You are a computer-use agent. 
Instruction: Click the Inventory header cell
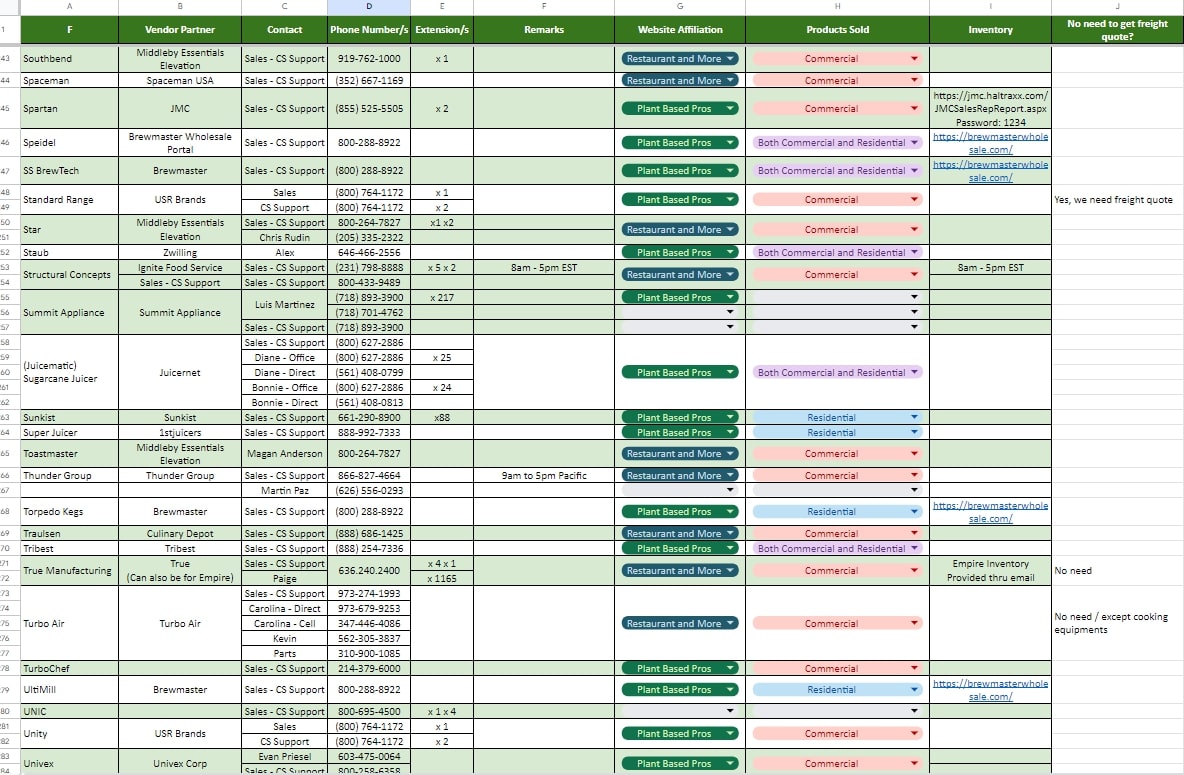click(990, 29)
